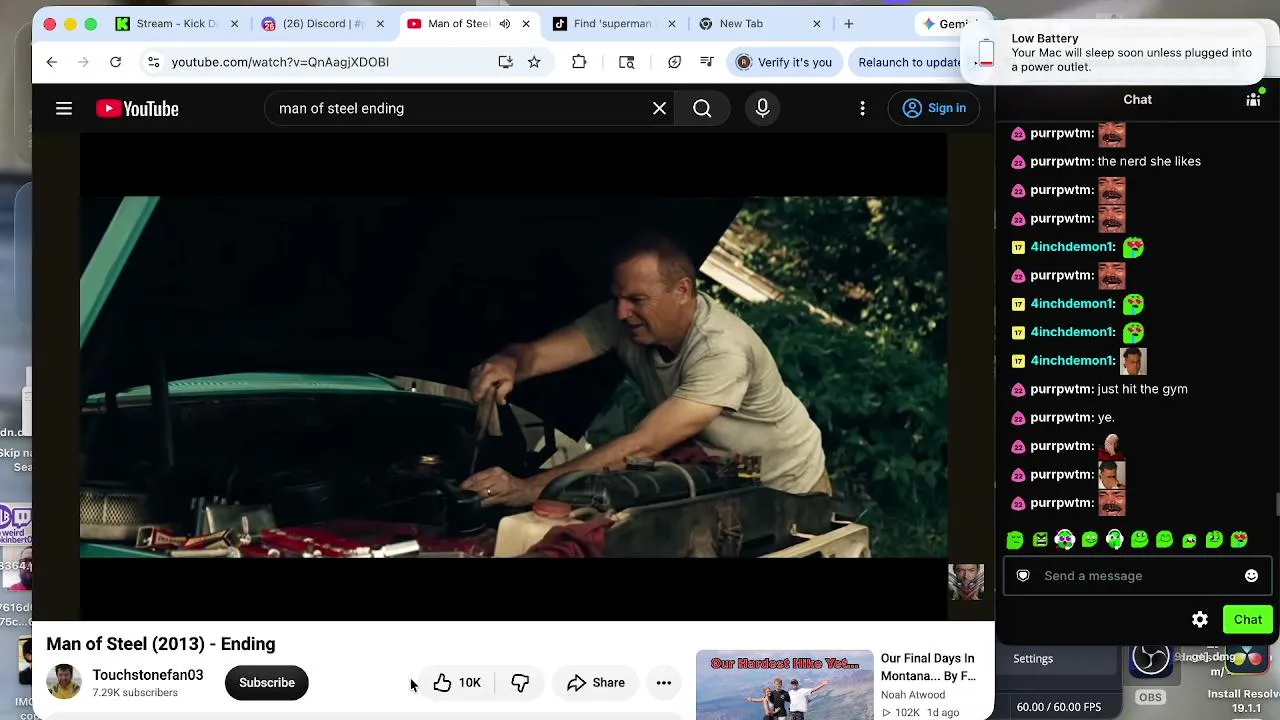
Task: Open the emoji picker in Kick chat
Action: point(1251,576)
